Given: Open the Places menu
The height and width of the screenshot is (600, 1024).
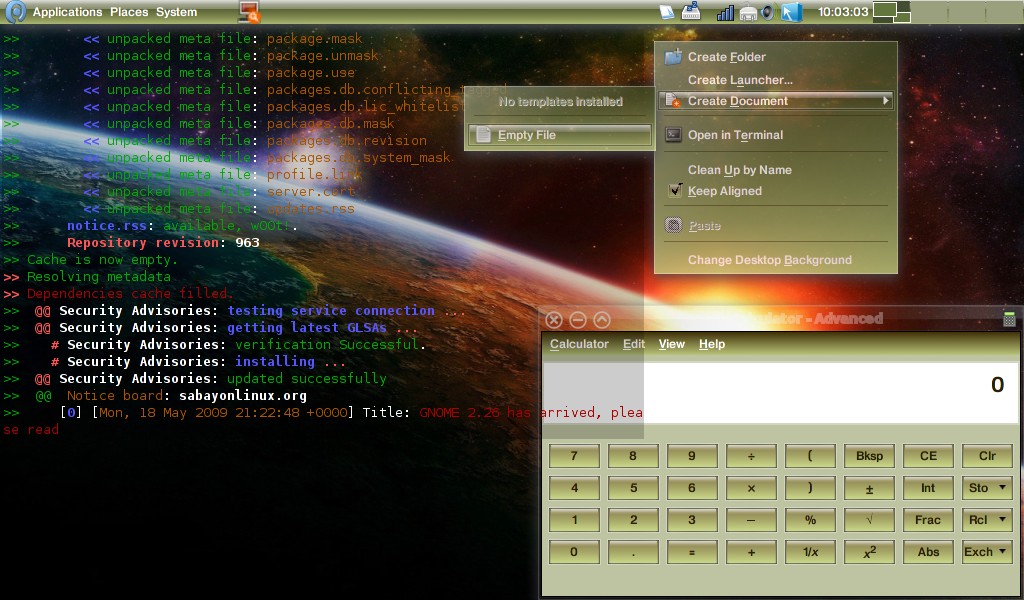Looking at the screenshot, I should pyautogui.click(x=129, y=12).
